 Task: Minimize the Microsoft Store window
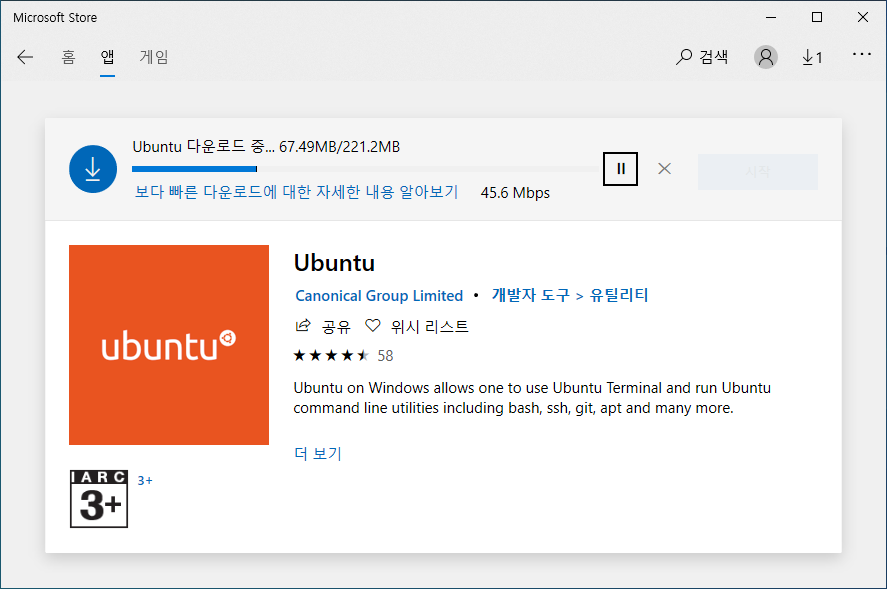tap(770, 18)
